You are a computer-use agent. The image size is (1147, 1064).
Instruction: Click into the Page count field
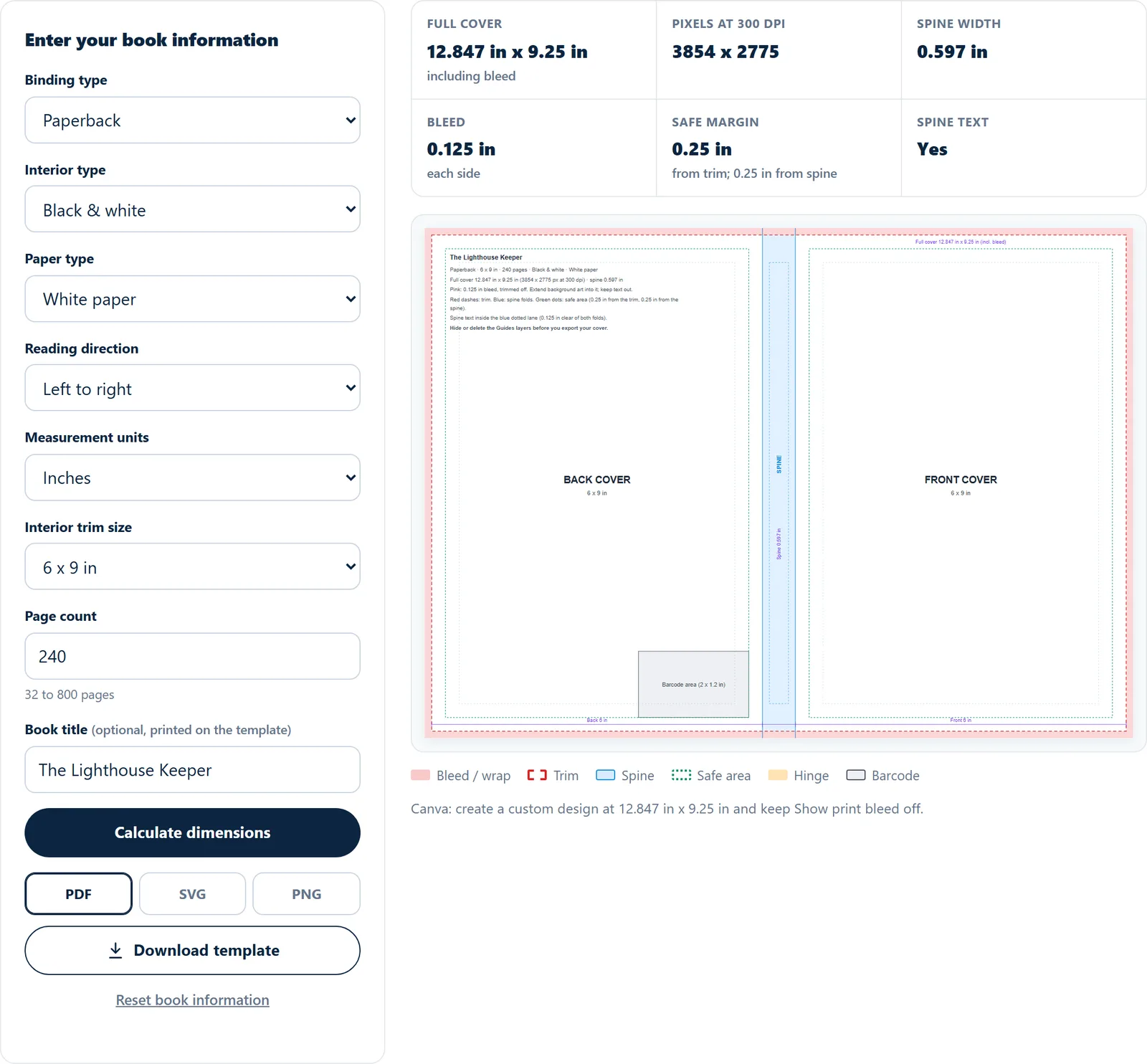(192, 656)
